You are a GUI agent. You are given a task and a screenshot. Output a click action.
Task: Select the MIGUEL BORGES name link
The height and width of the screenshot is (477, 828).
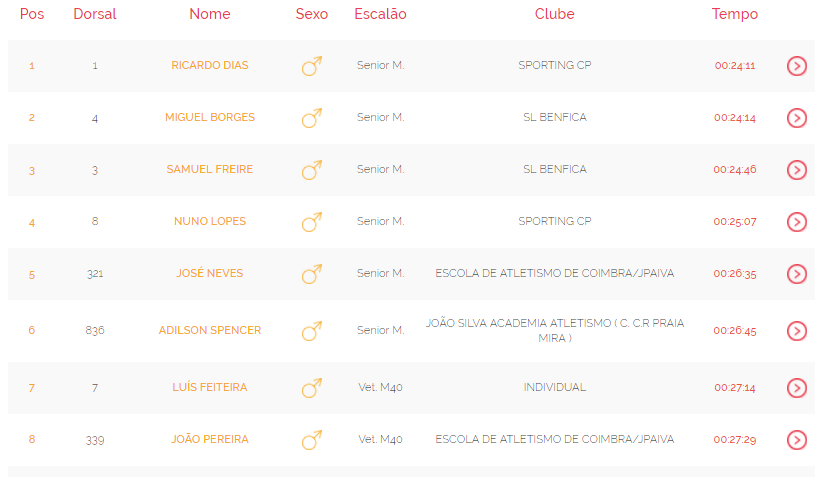pos(210,117)
